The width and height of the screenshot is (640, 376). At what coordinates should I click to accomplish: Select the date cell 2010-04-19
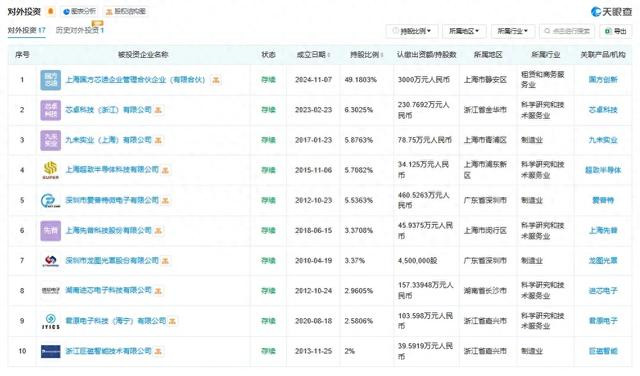[x=313, y=260]
